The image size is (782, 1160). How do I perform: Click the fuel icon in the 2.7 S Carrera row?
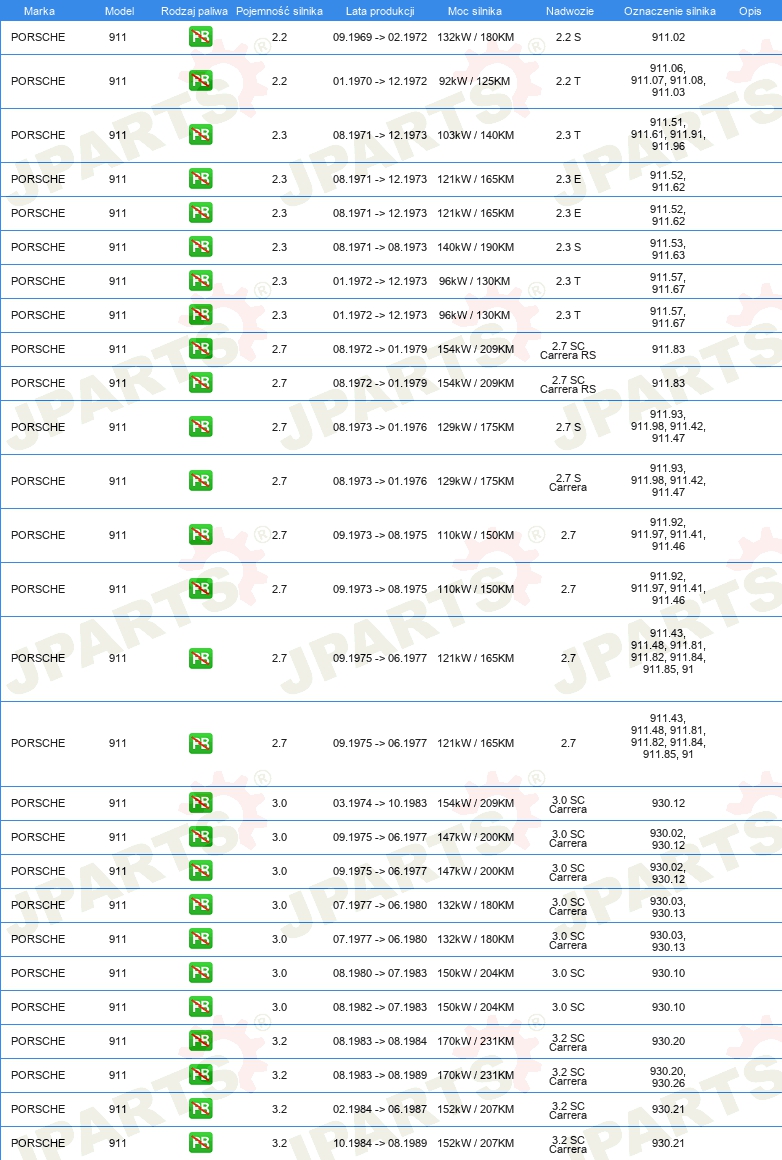pos(200,481)
